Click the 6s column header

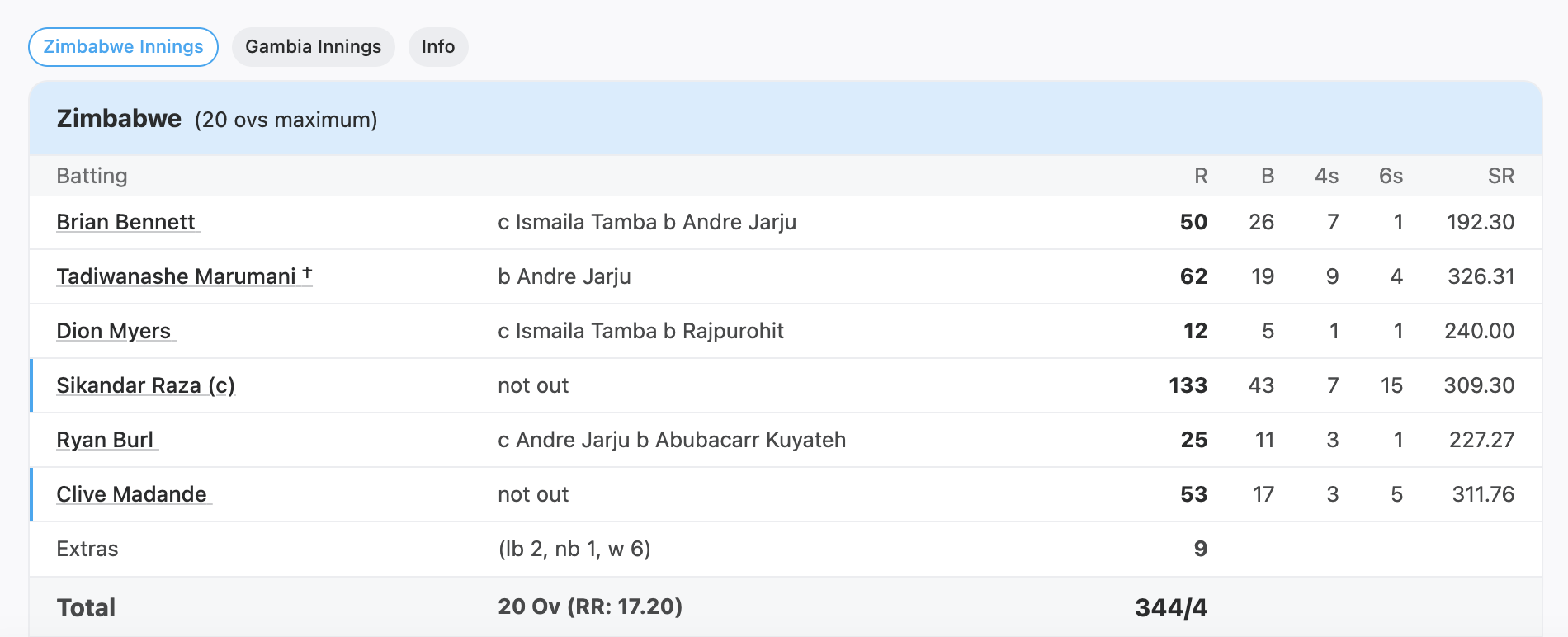tap(1391, 176)
